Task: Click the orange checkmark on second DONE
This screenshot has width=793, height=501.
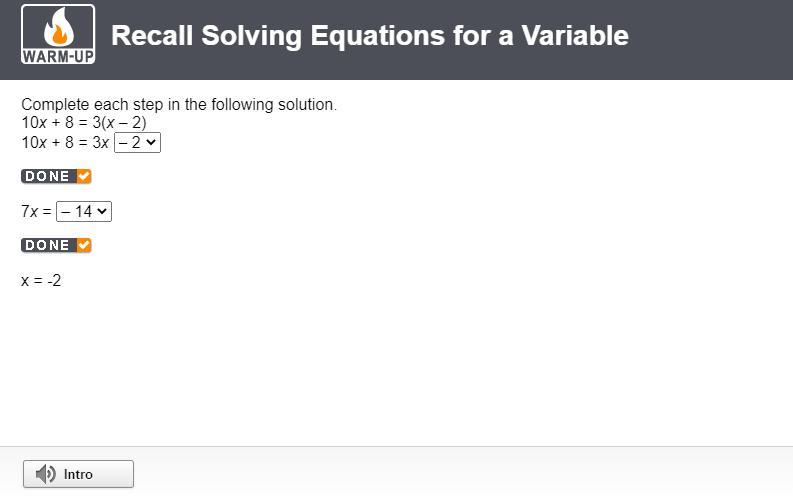Action: point(84,245)
